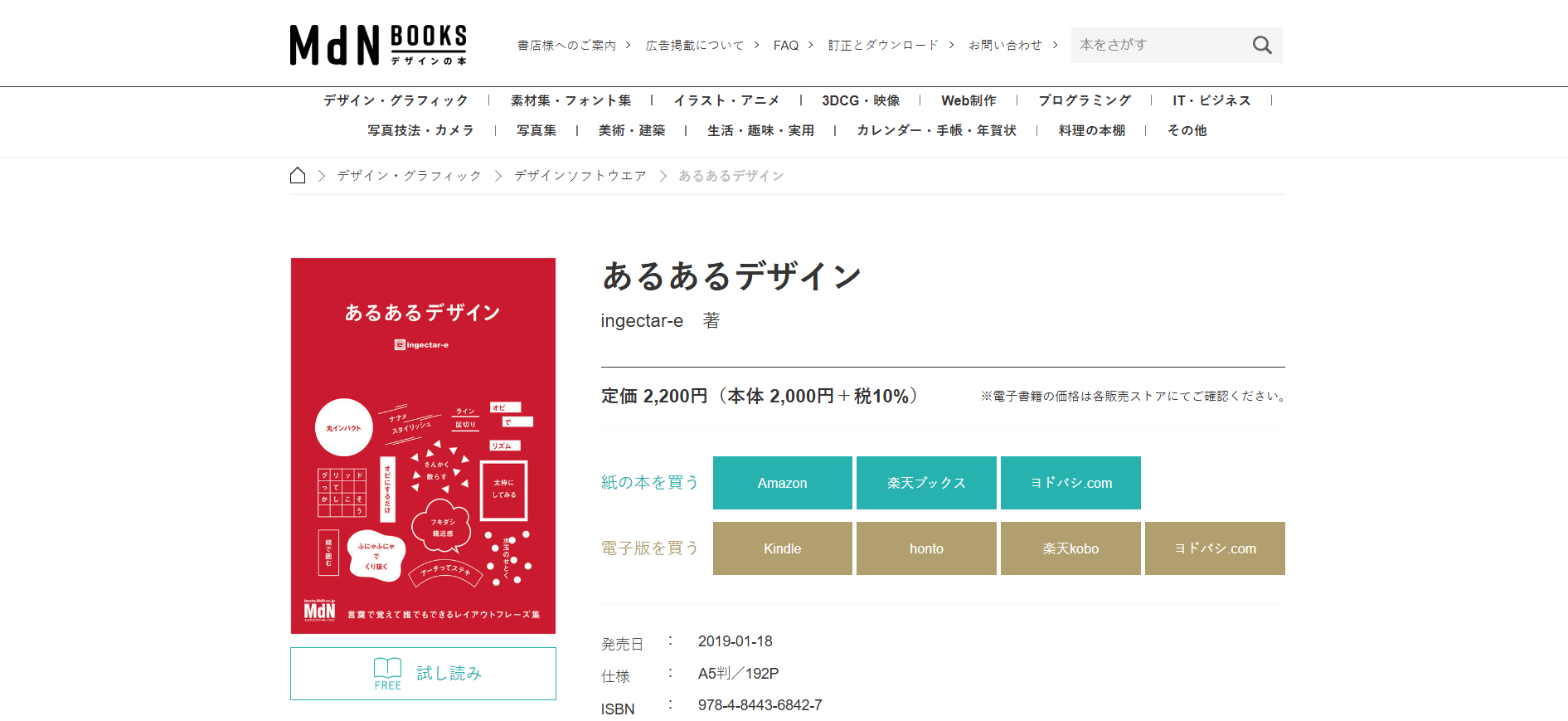Click the FREE open-book icon
Viewport: 1568px width, 721px height.
tap(387, 673)
